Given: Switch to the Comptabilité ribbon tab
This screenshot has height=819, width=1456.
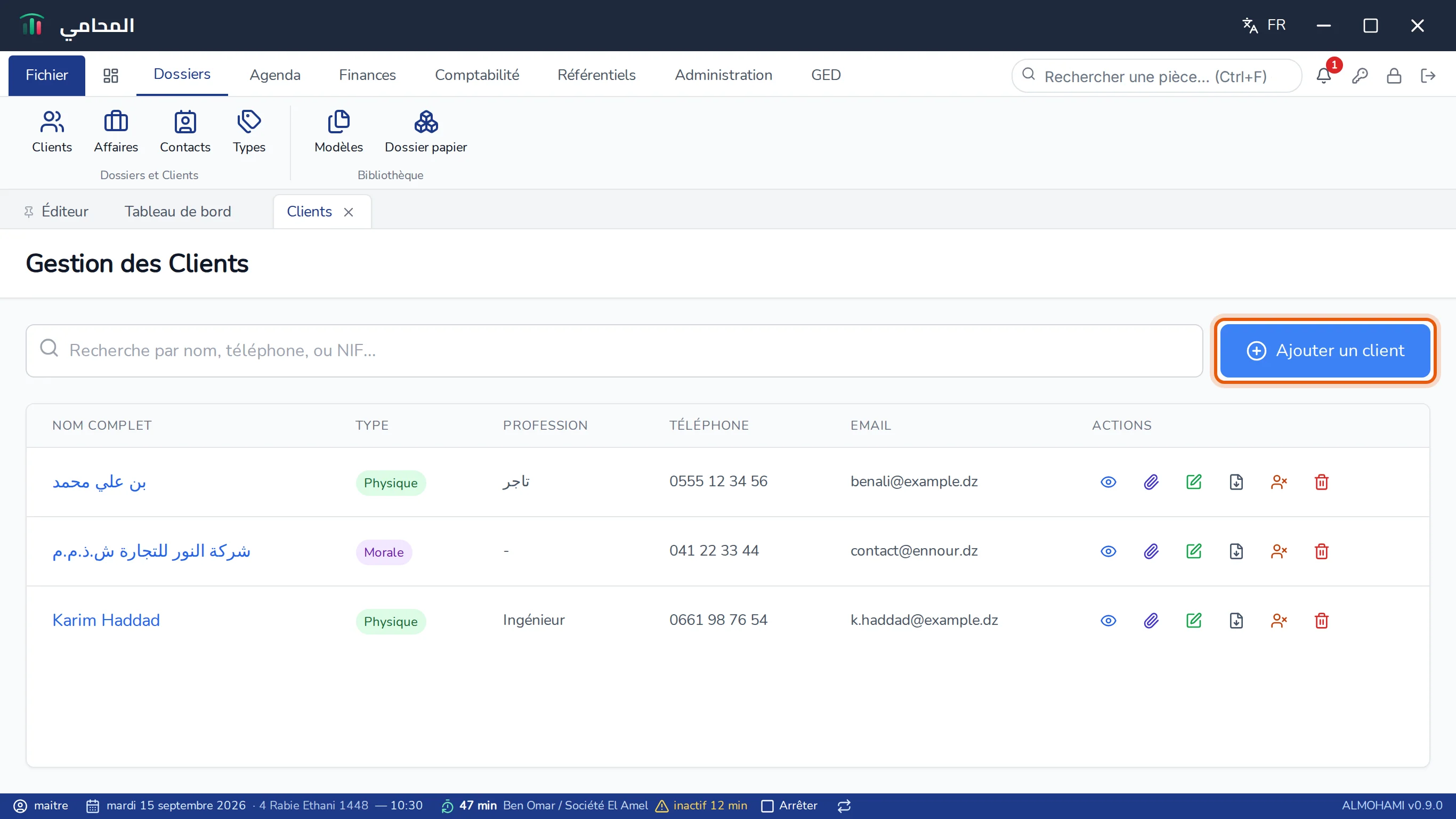Looking at the screenshot, I should click(x=477, y=75).
